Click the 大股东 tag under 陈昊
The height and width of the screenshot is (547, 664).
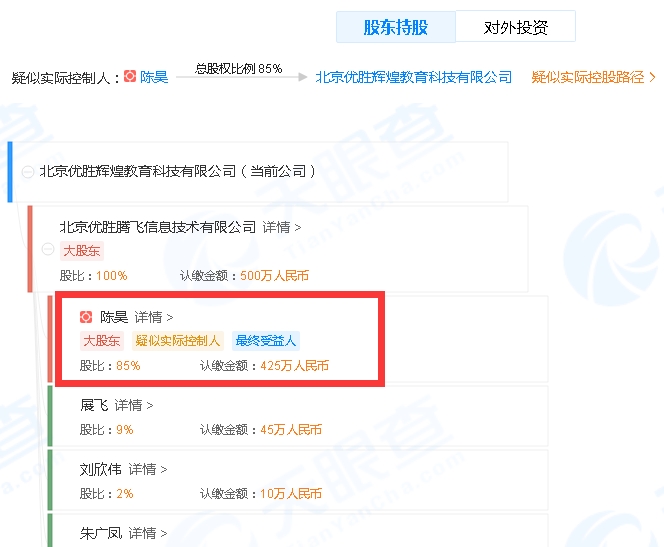pyautogui.click(x=102, y=341)
